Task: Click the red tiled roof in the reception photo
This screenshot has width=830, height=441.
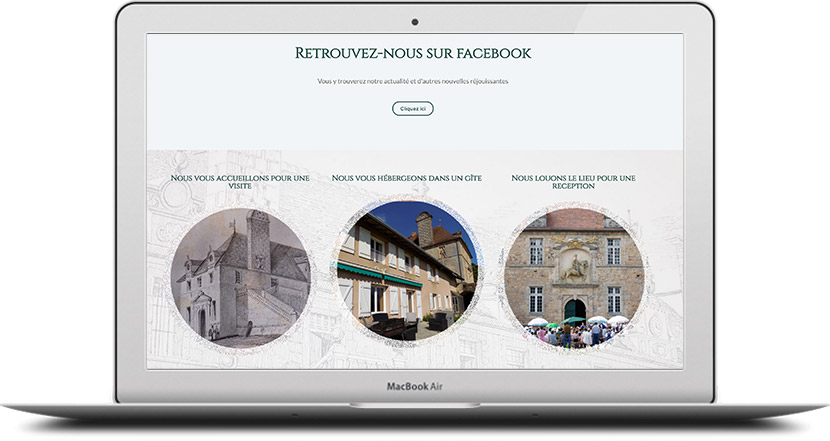Action: (575, 219)
